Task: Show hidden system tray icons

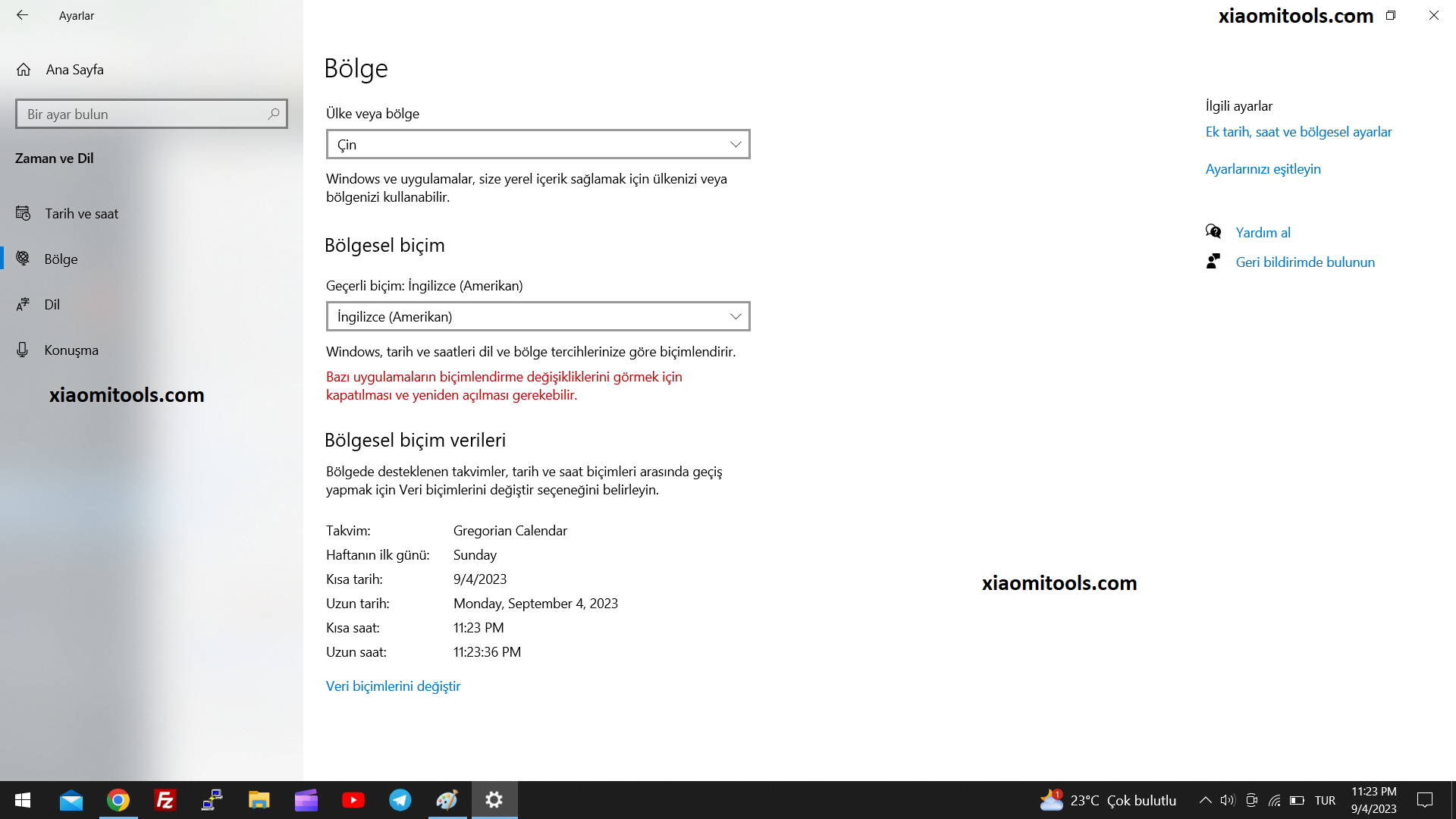Action: pos(1205,800)
